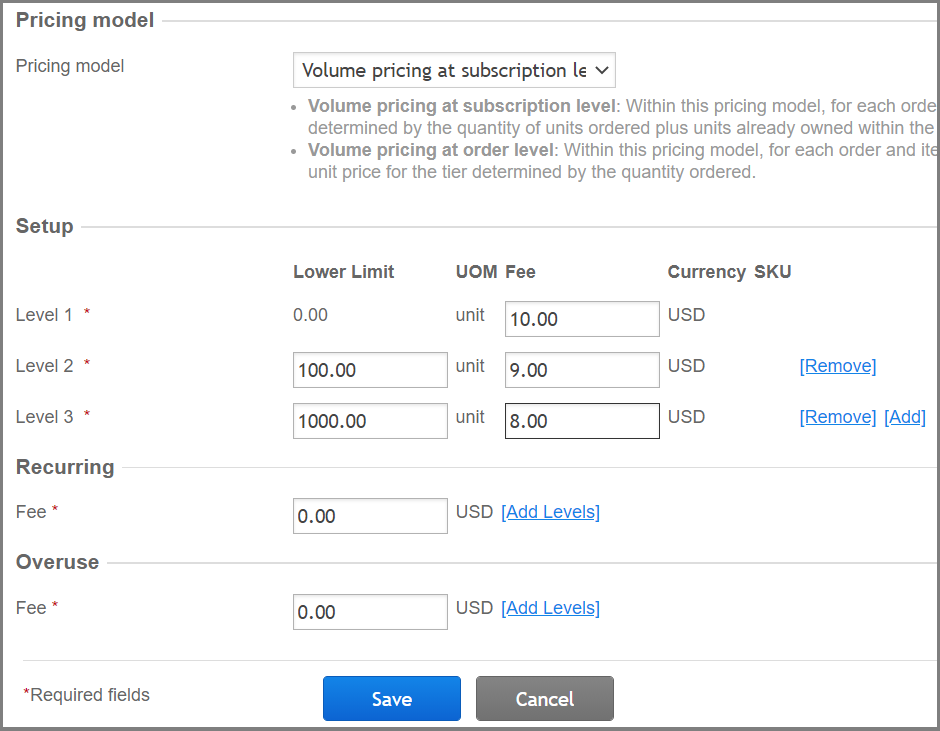Click the Level 2 Fee field showing 9.00

(582, 369)
